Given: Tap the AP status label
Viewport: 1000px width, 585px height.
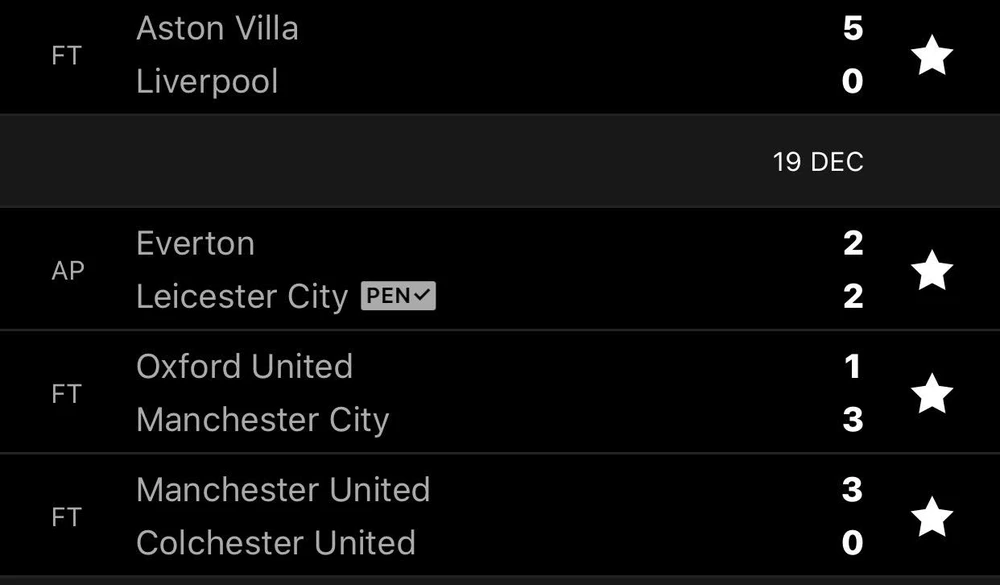Looking at the screenshot, I should pos(67,271).
